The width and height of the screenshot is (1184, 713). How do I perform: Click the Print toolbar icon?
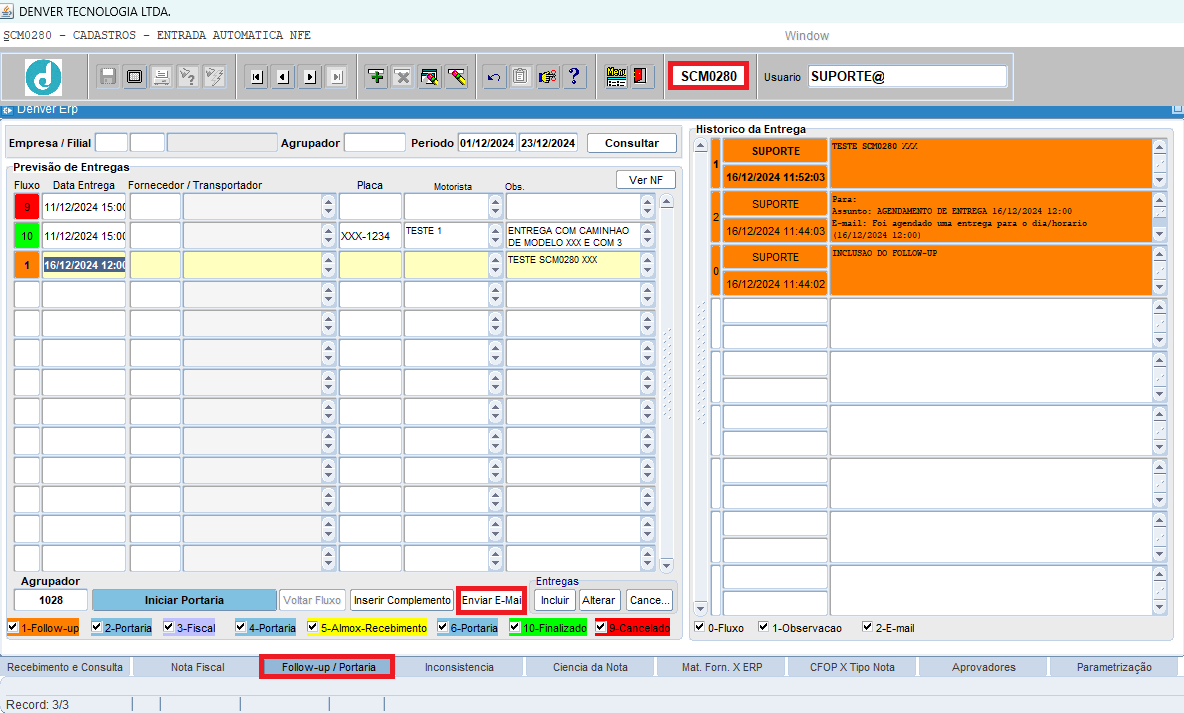(161, 76)
